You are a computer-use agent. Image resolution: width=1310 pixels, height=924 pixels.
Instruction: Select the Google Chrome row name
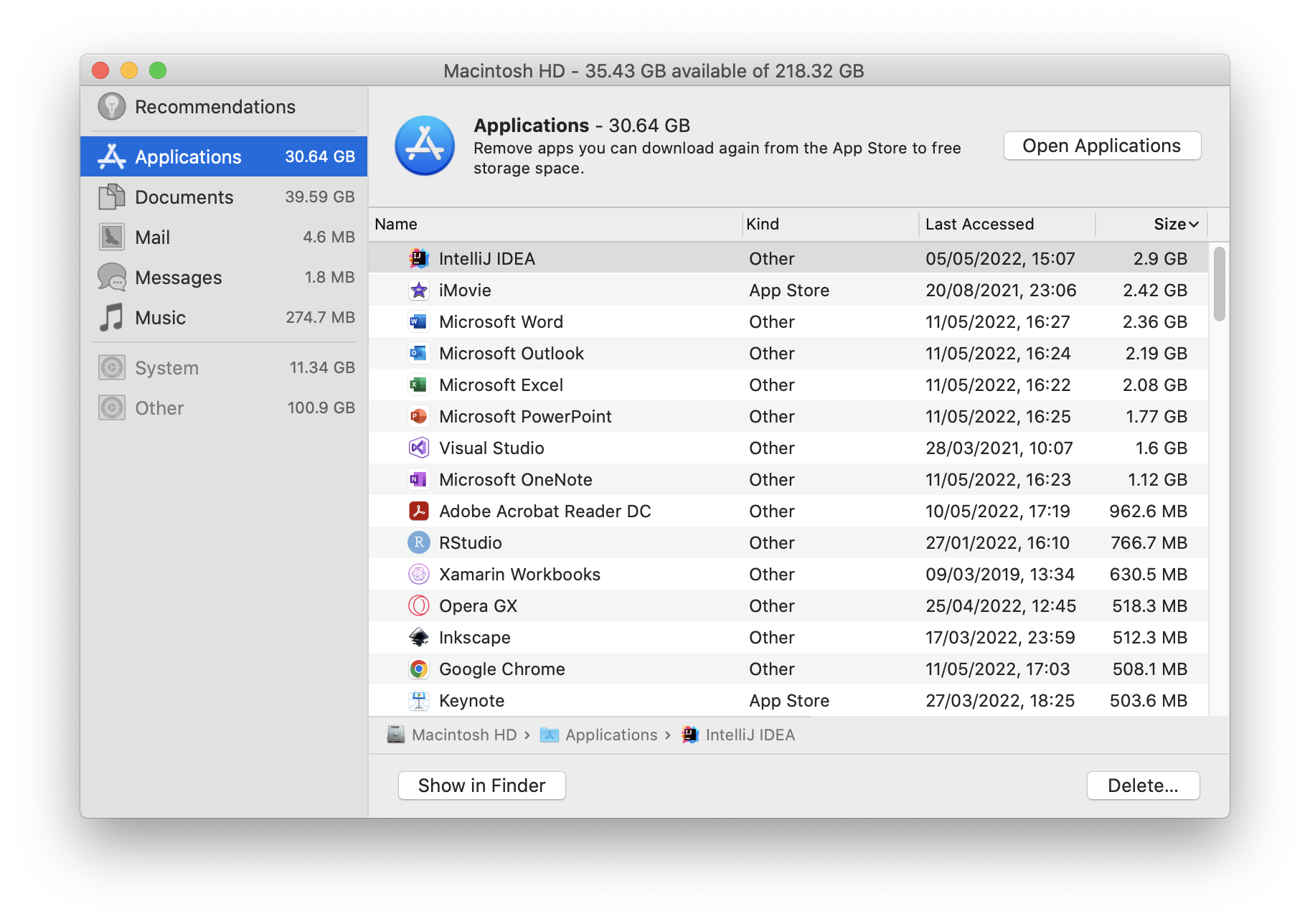point(501,669)
